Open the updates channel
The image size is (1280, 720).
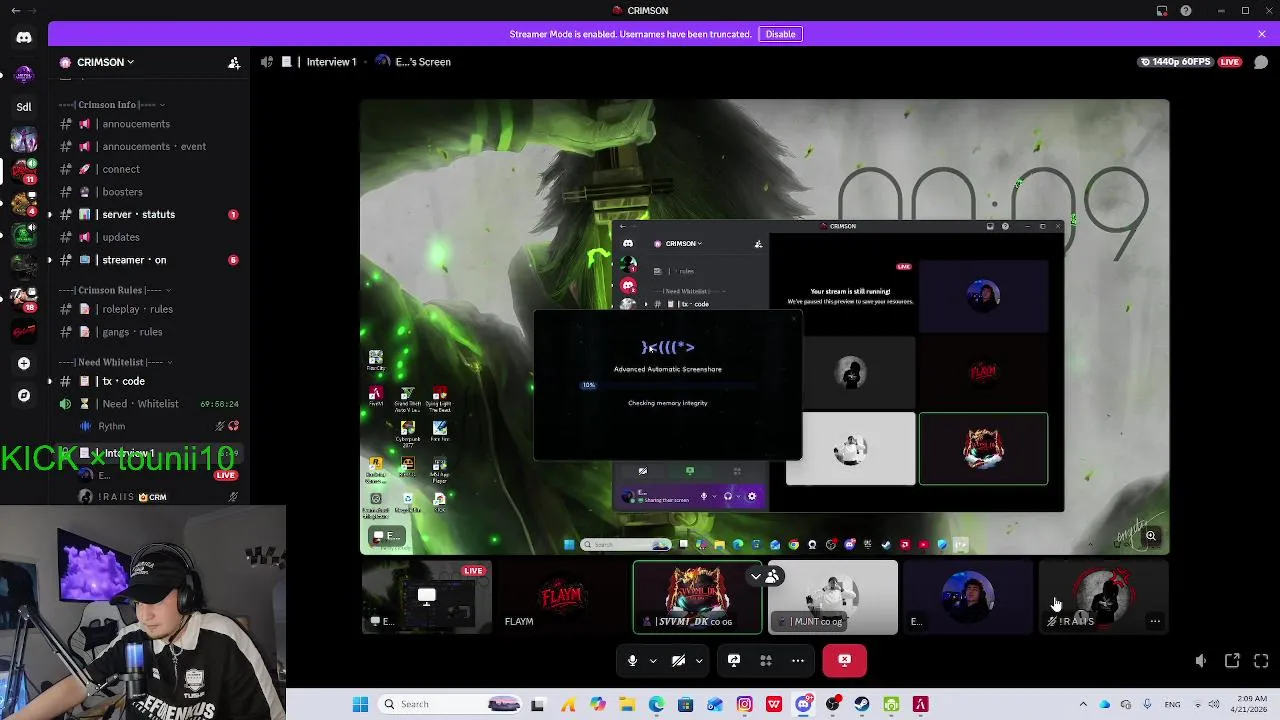(x=148, y=237)
